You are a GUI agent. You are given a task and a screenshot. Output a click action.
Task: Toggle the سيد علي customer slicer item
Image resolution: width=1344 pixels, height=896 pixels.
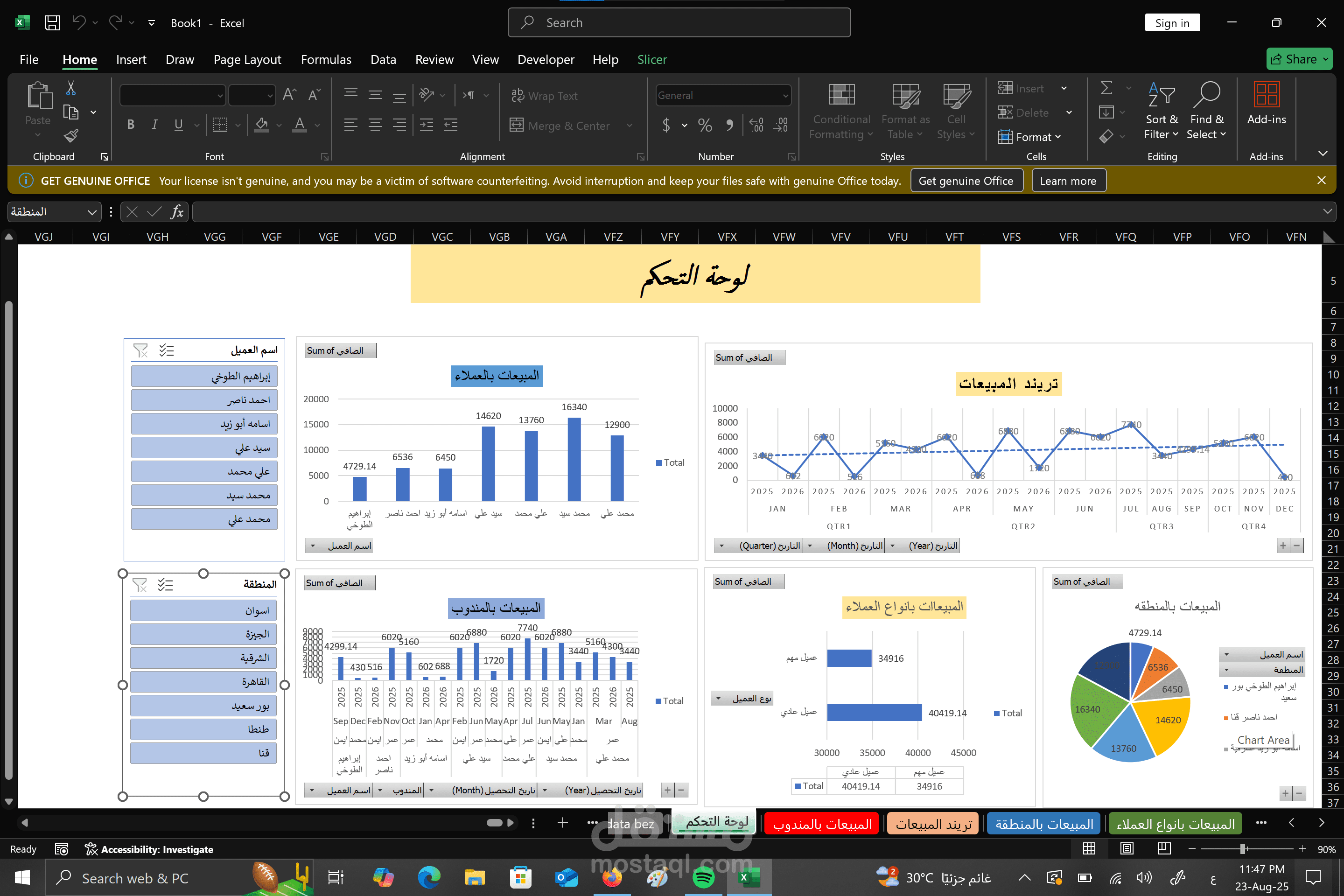pyautogui.click(x=204, y=448)
